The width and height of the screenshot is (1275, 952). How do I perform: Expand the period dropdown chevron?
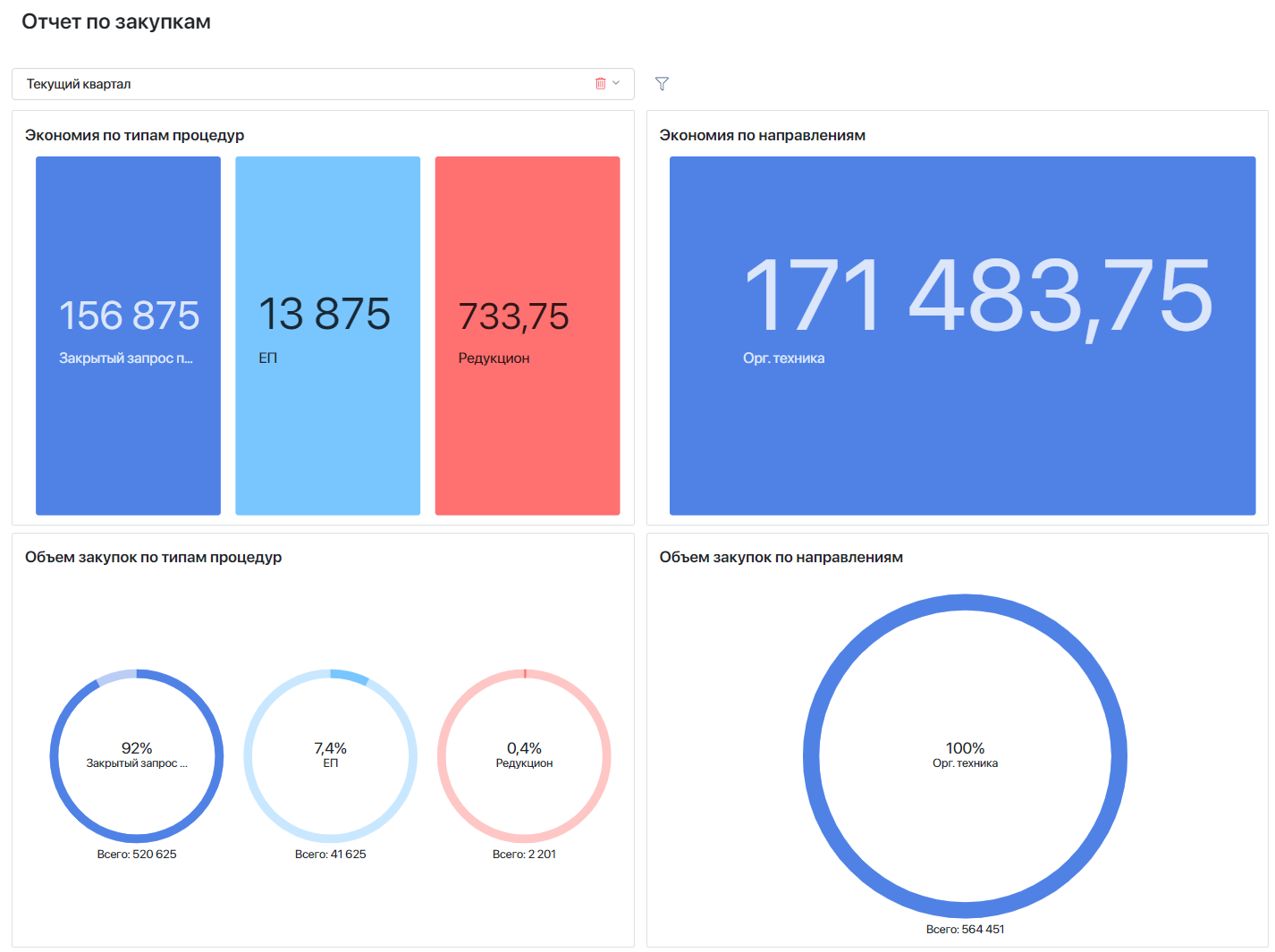[616, 83]
